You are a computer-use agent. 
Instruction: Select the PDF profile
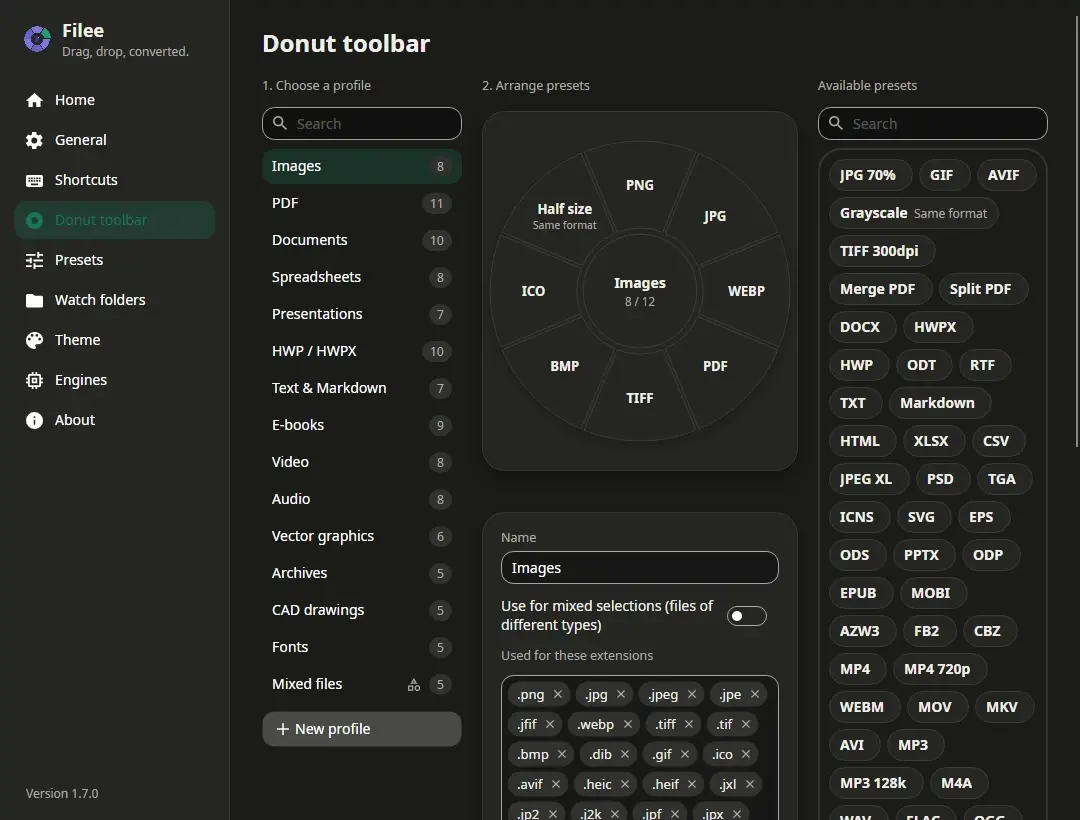tap(362, 204)
